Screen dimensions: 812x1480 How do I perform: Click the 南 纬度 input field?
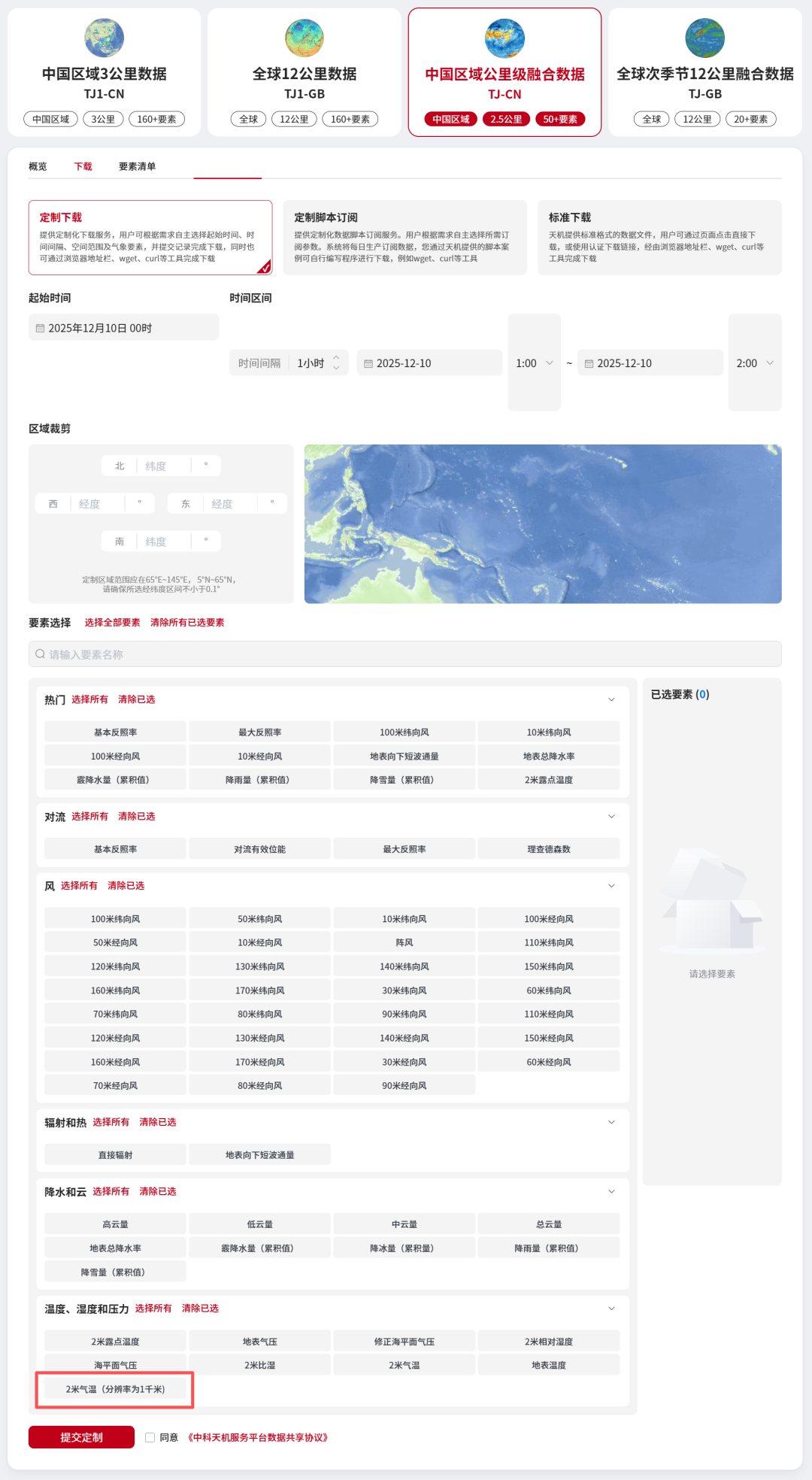click(161, 541)
